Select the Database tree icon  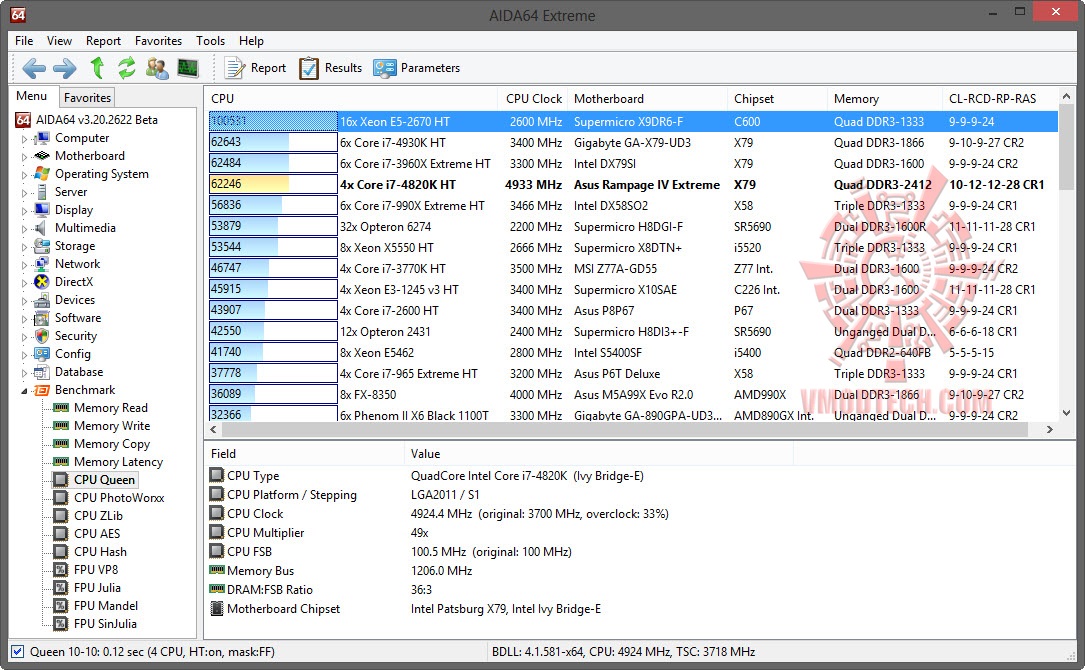click(42, 372)
